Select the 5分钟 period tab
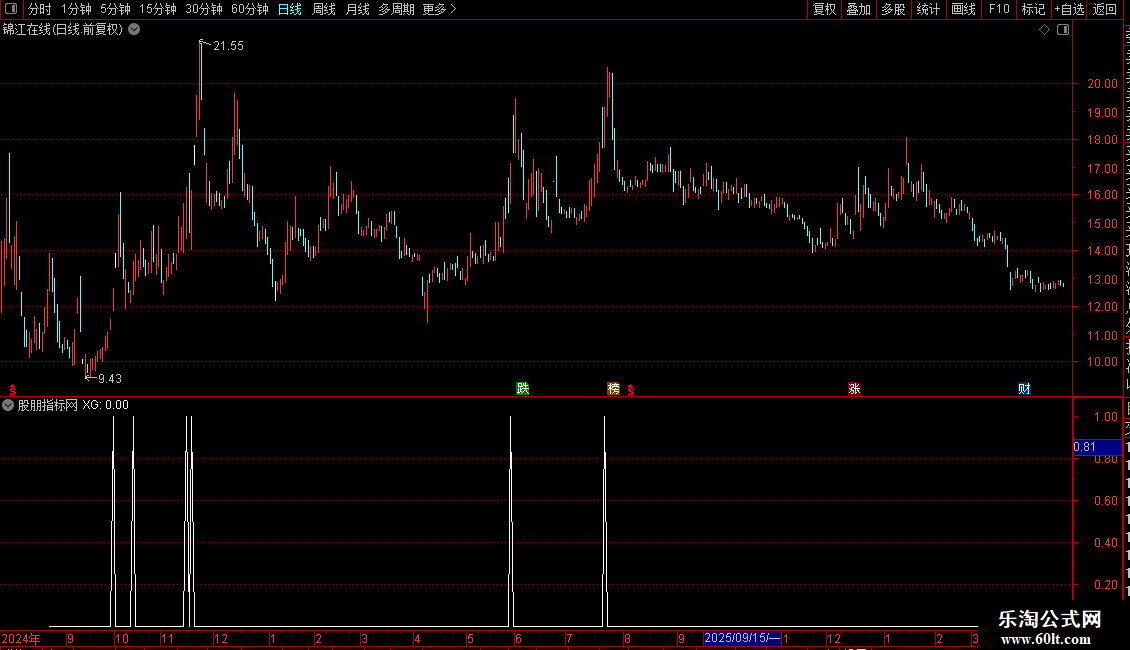This screenshot has width=1130, height=650. (115, 9)
